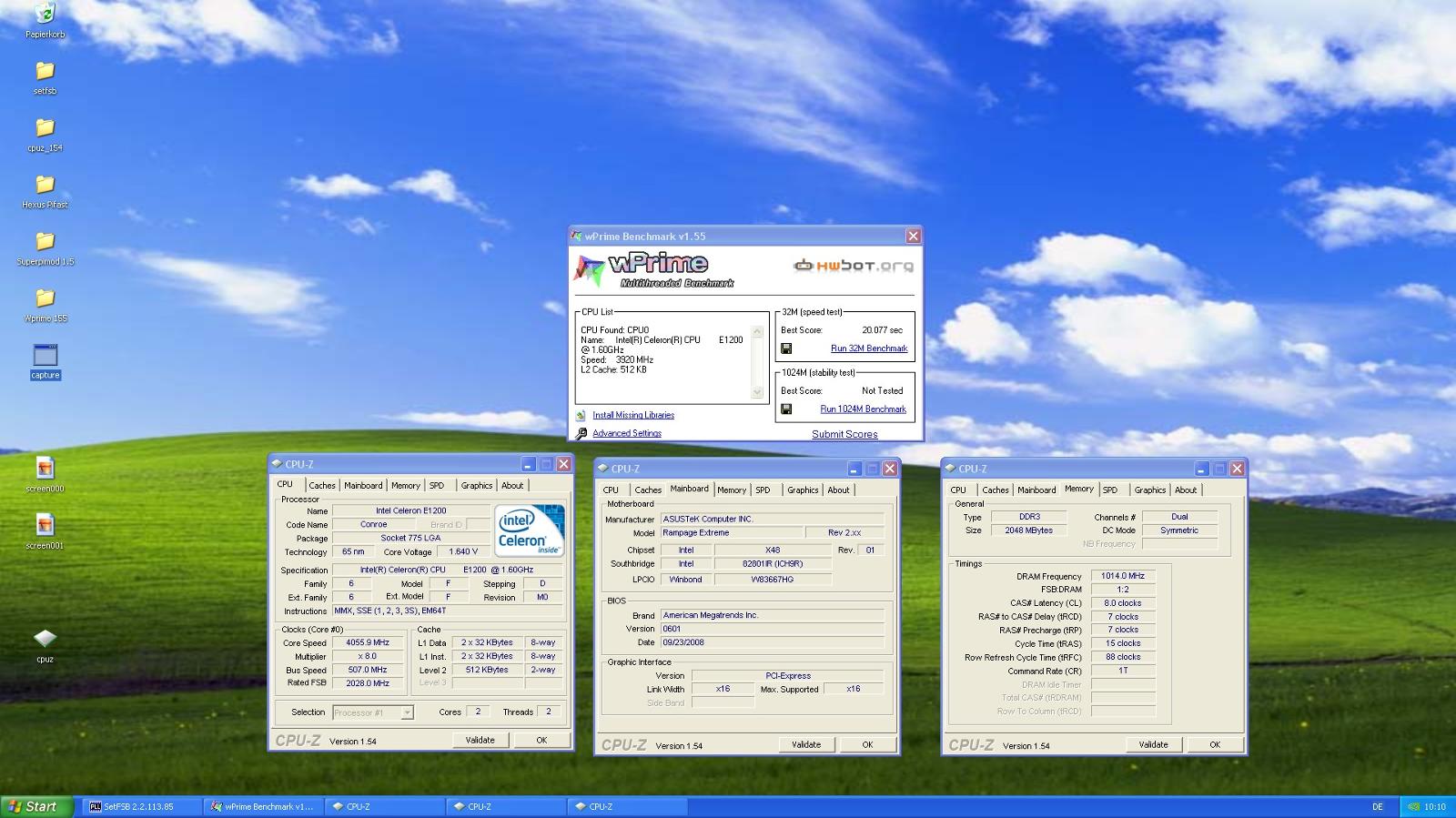Click the taskbar clock showing 10:10

pos(1435,807)
